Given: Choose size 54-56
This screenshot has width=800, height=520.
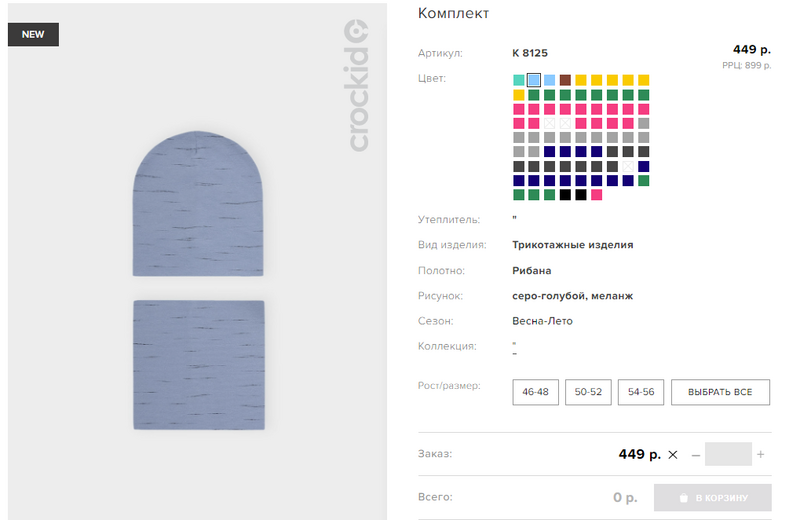Looking at the screenshot, I should (641, 392).
